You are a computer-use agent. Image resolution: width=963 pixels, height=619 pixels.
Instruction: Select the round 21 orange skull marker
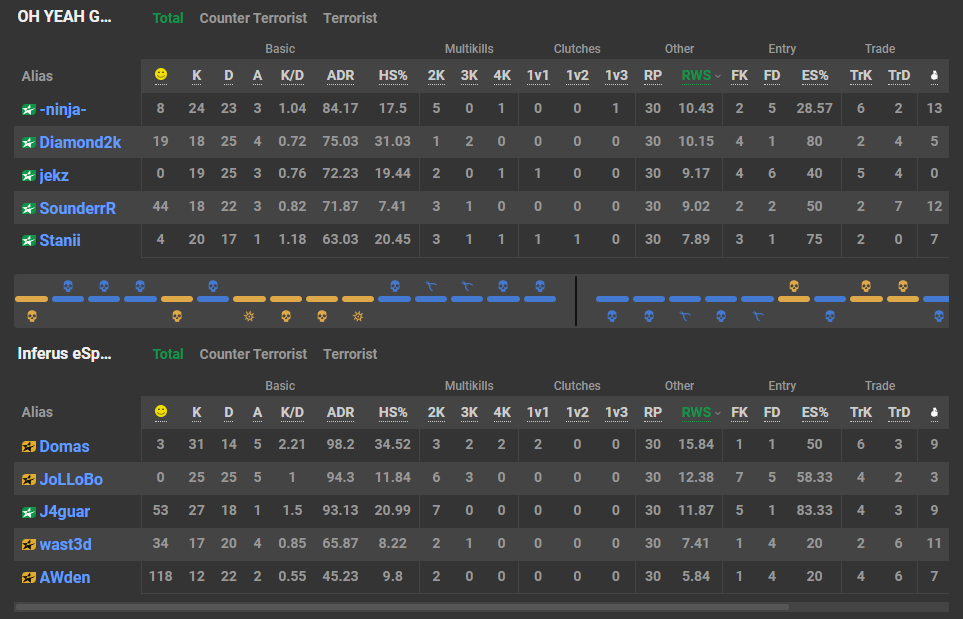(x=794, y=286)
